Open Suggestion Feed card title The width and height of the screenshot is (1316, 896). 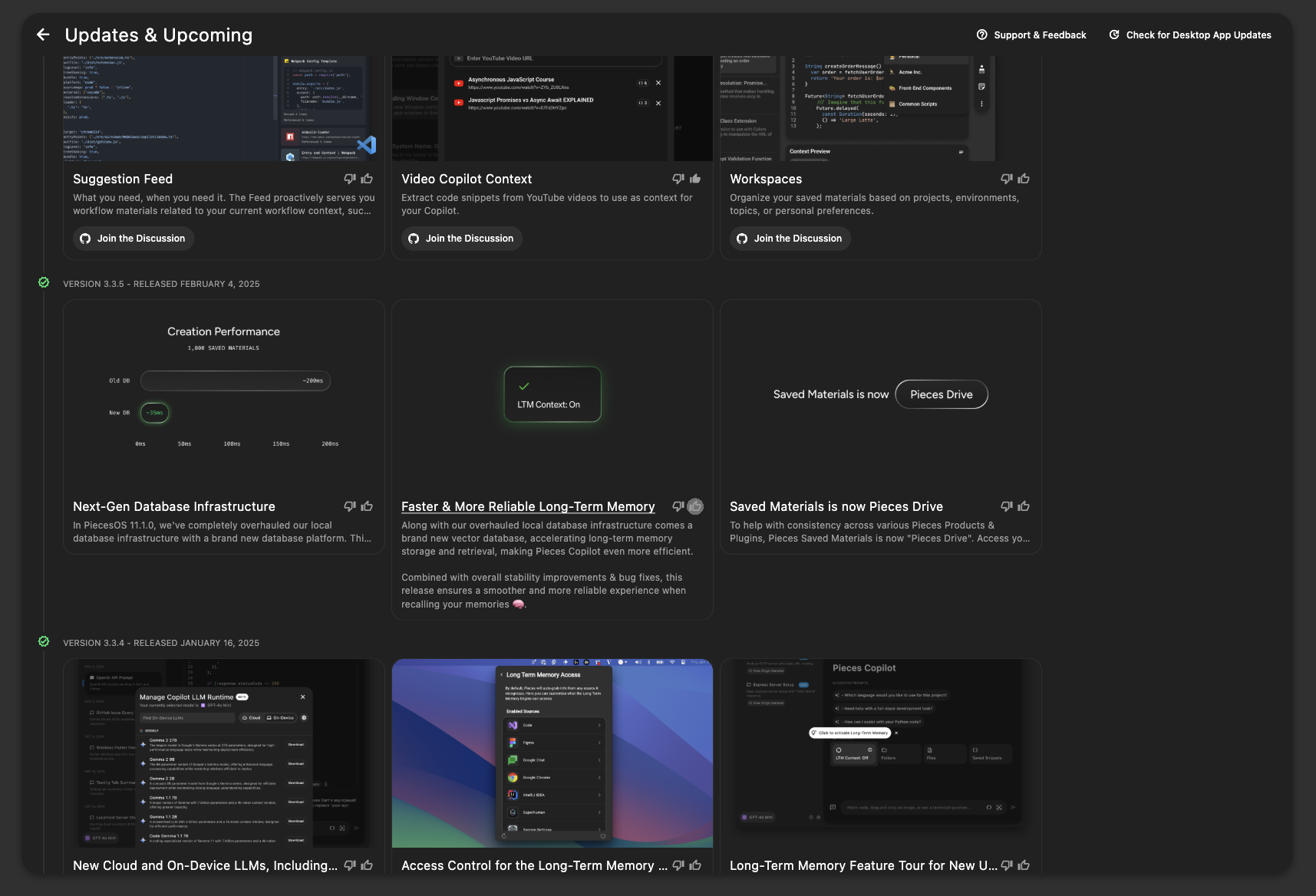(123, 179)
